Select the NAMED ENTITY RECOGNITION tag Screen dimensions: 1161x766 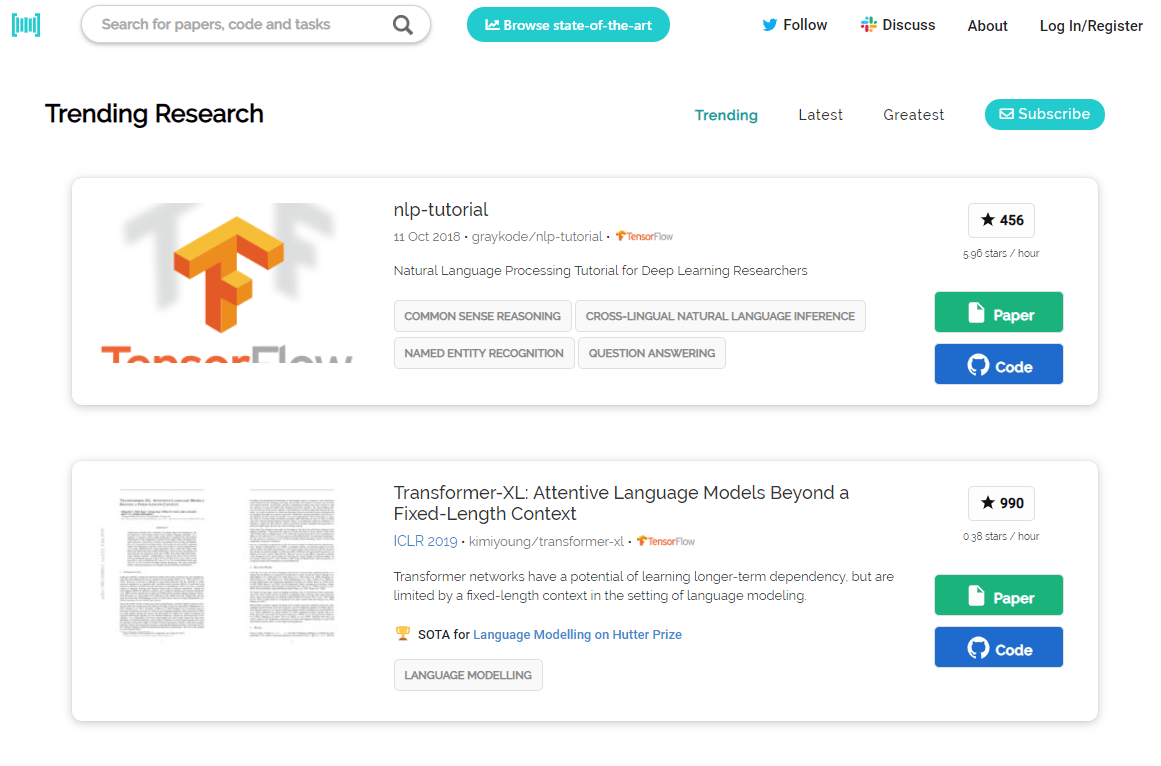(x=484, y=353)
